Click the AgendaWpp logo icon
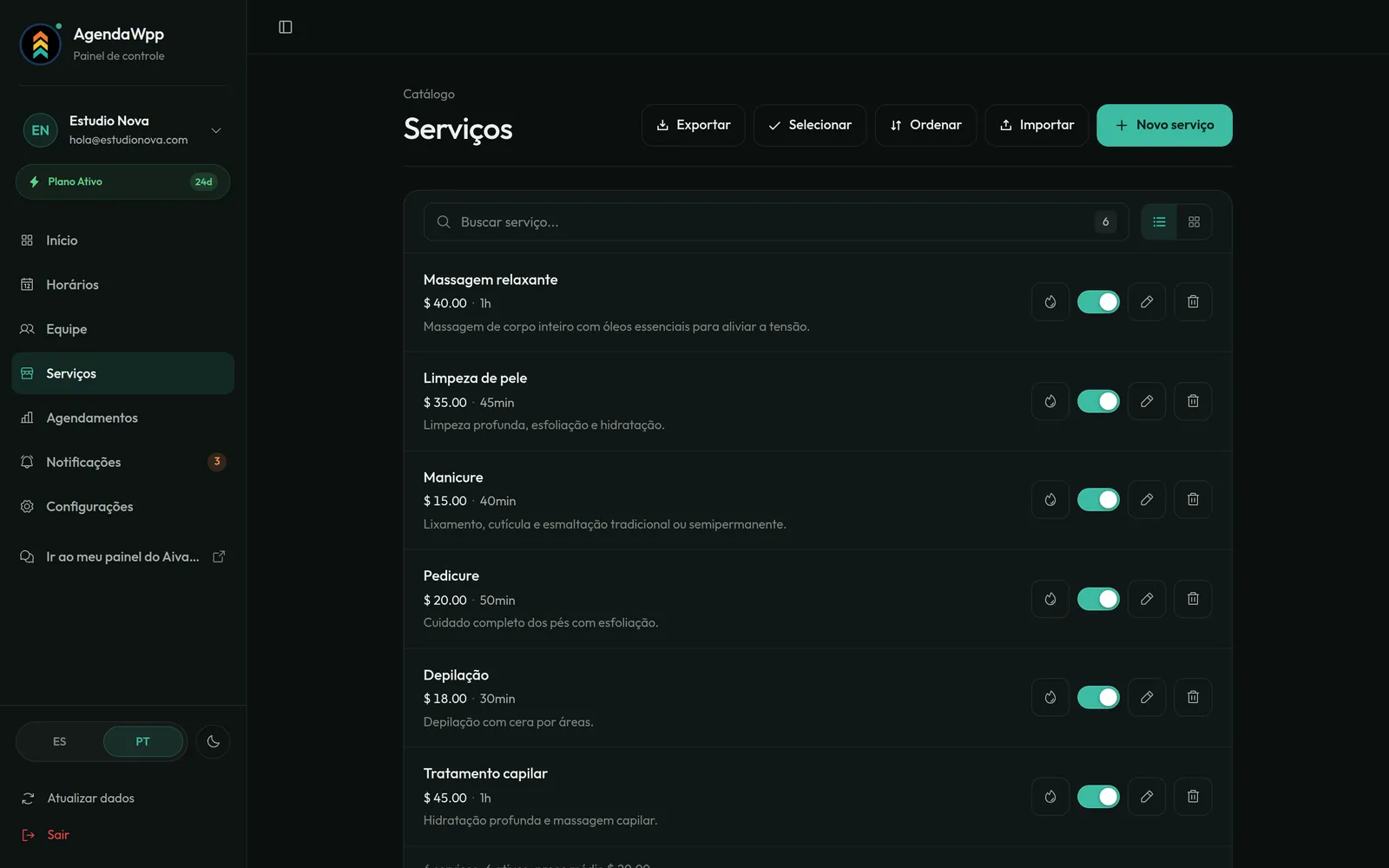This screenshot has height=868, width=1389. [x=40, y=44]
